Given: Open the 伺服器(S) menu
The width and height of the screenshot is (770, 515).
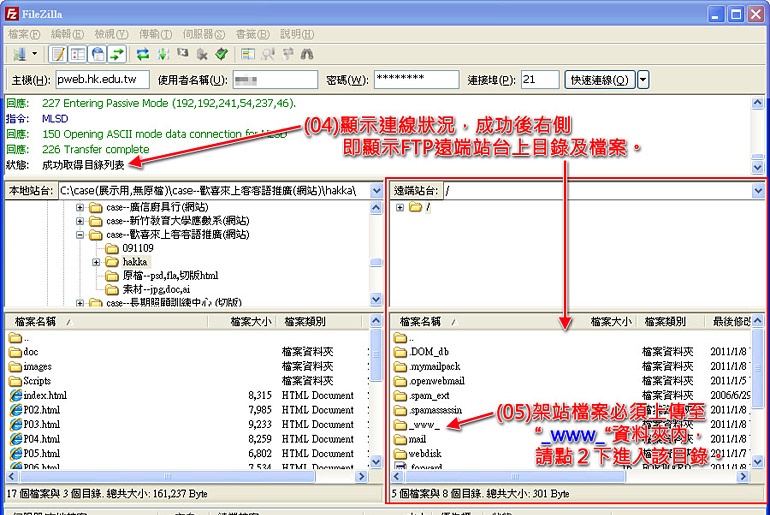Looking at the screenshot, I should (204, 34).
